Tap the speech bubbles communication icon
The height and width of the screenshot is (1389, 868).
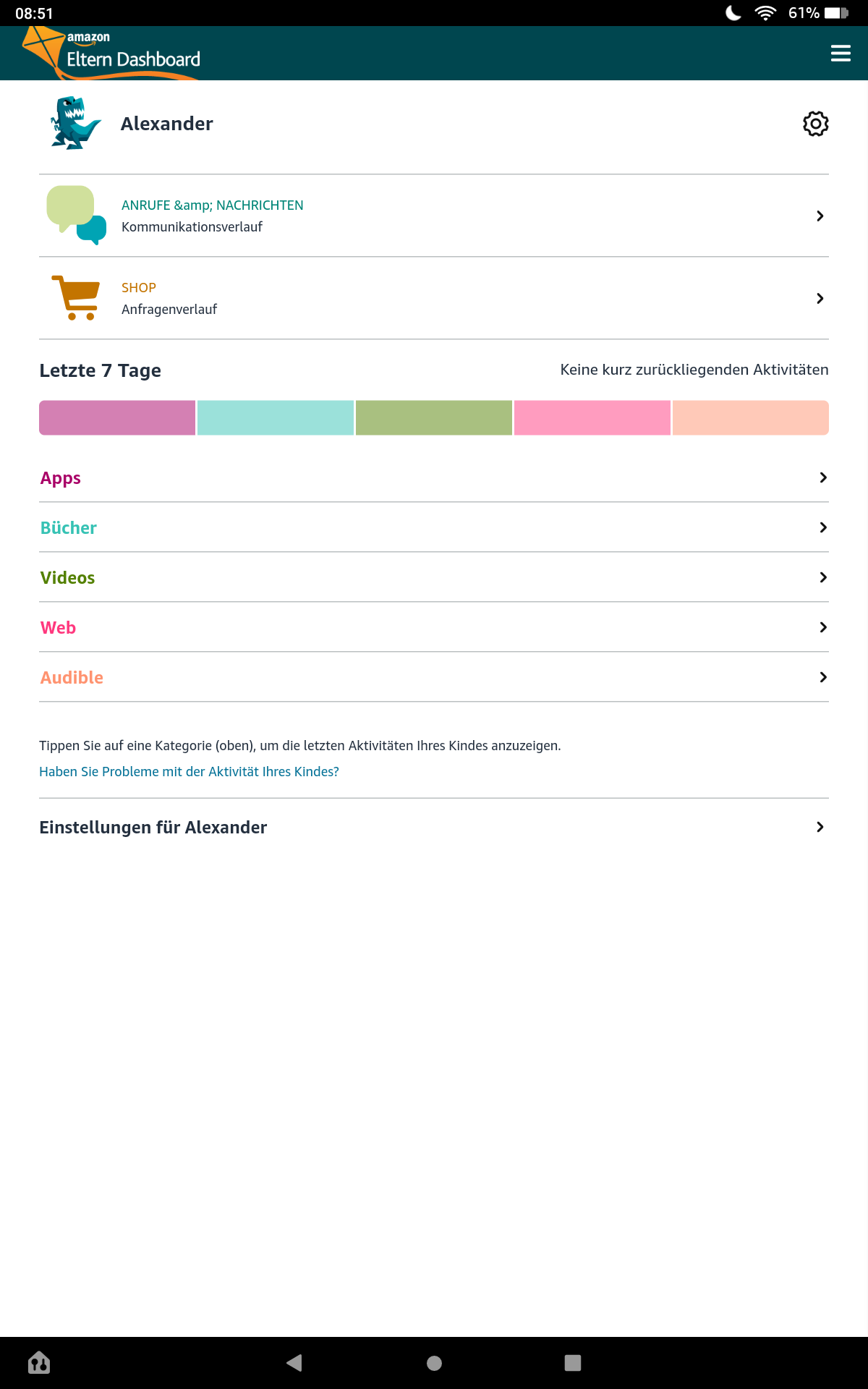76,216
